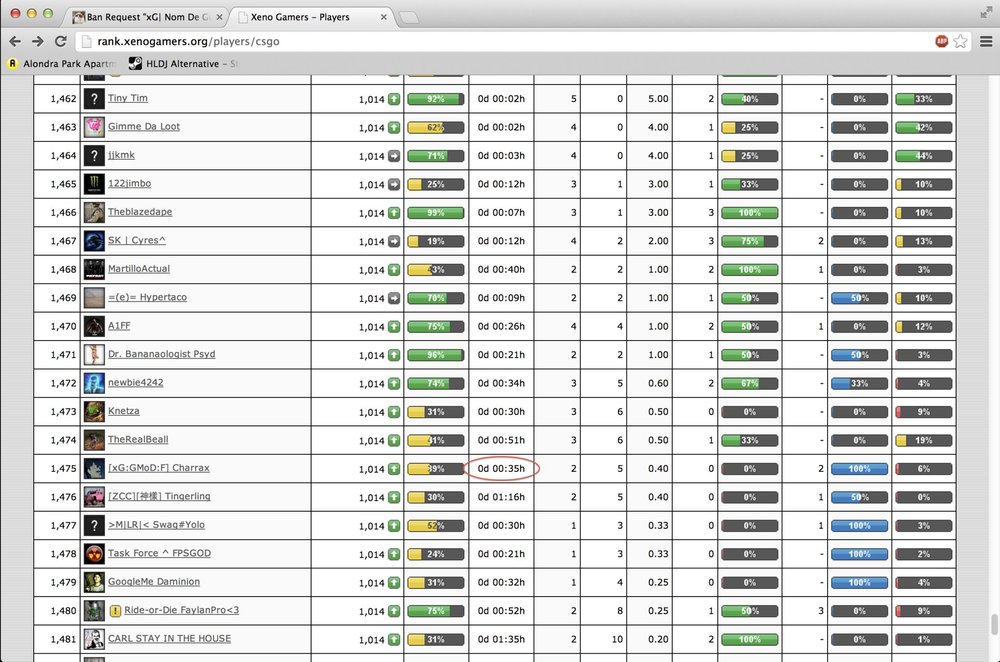Open [xG:GMoD:F] Charrax player link
This screenshot has height=662, width=1000.
coord(159,467)
